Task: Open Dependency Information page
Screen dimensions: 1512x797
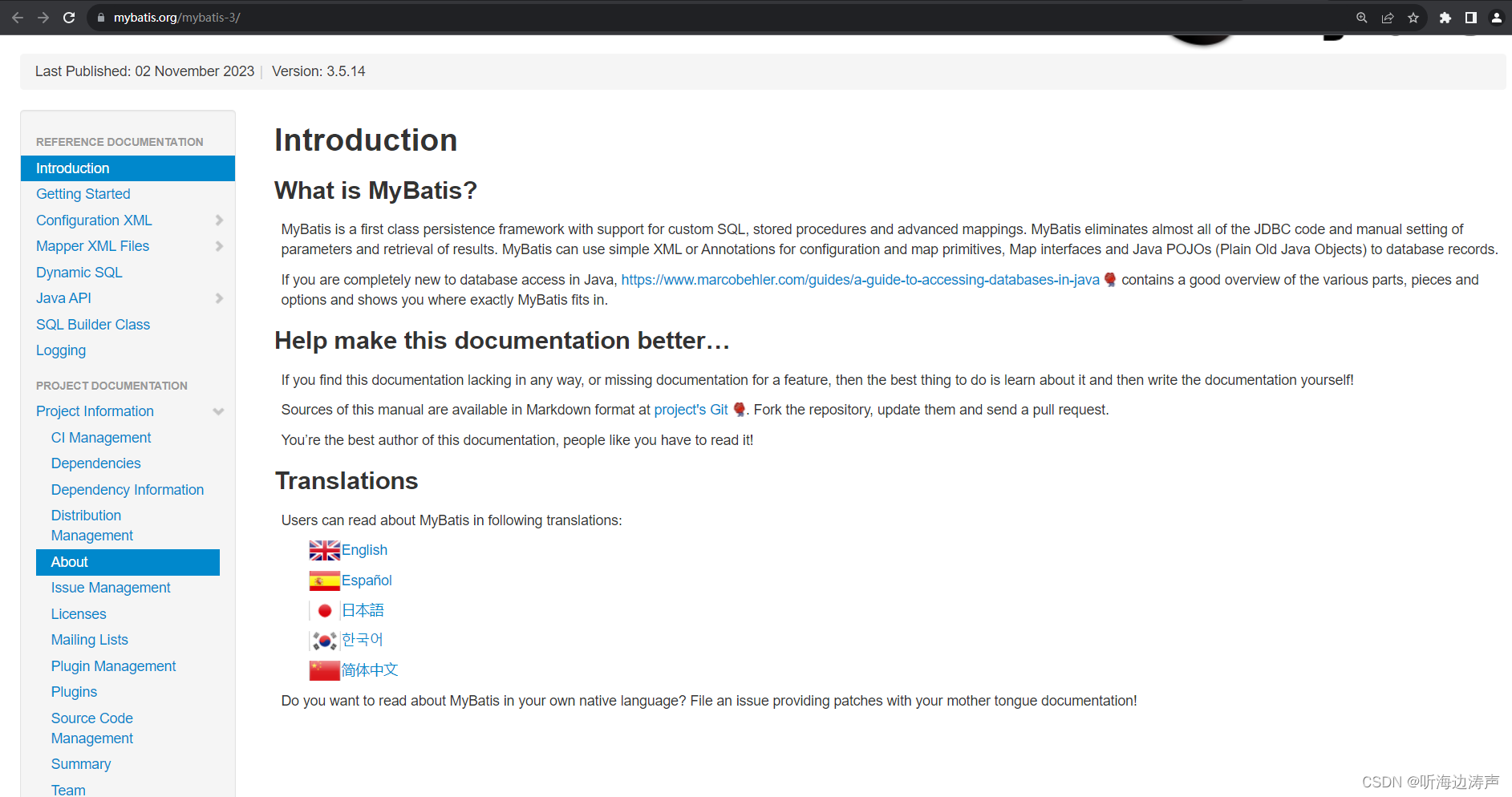Action: 128,490
